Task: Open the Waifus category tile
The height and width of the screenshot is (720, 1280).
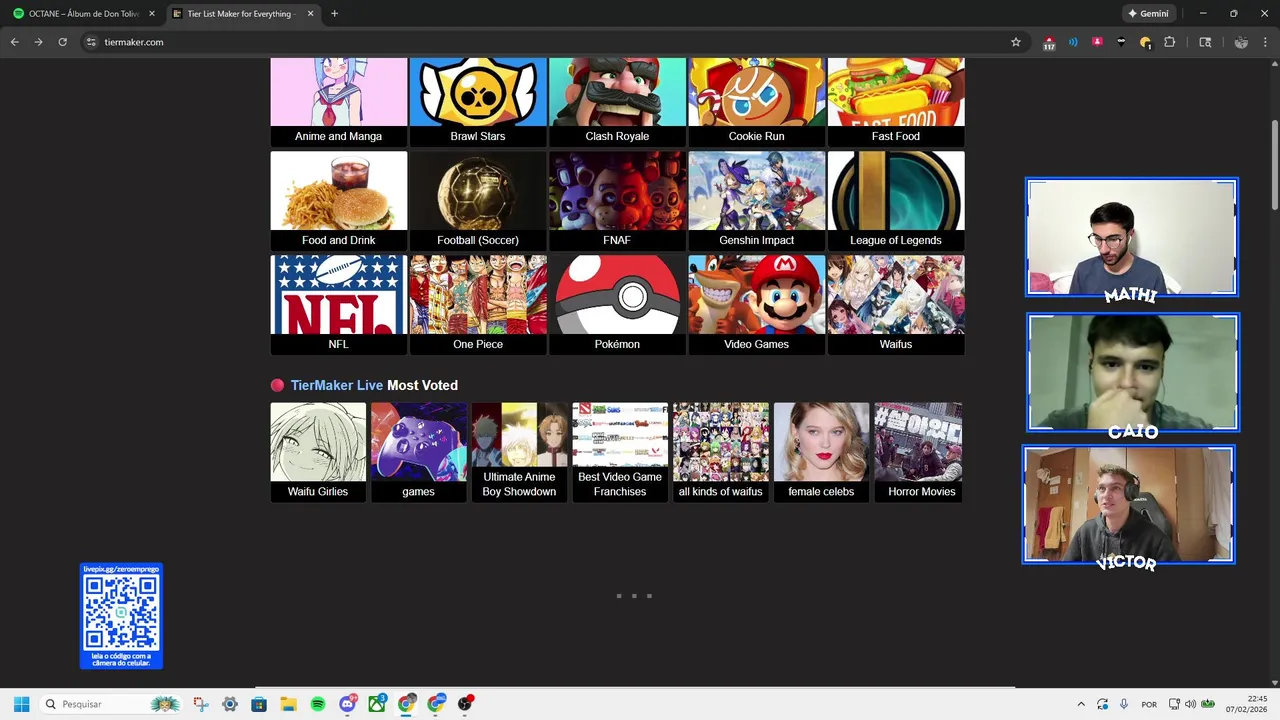Action: tap(895, 305)
